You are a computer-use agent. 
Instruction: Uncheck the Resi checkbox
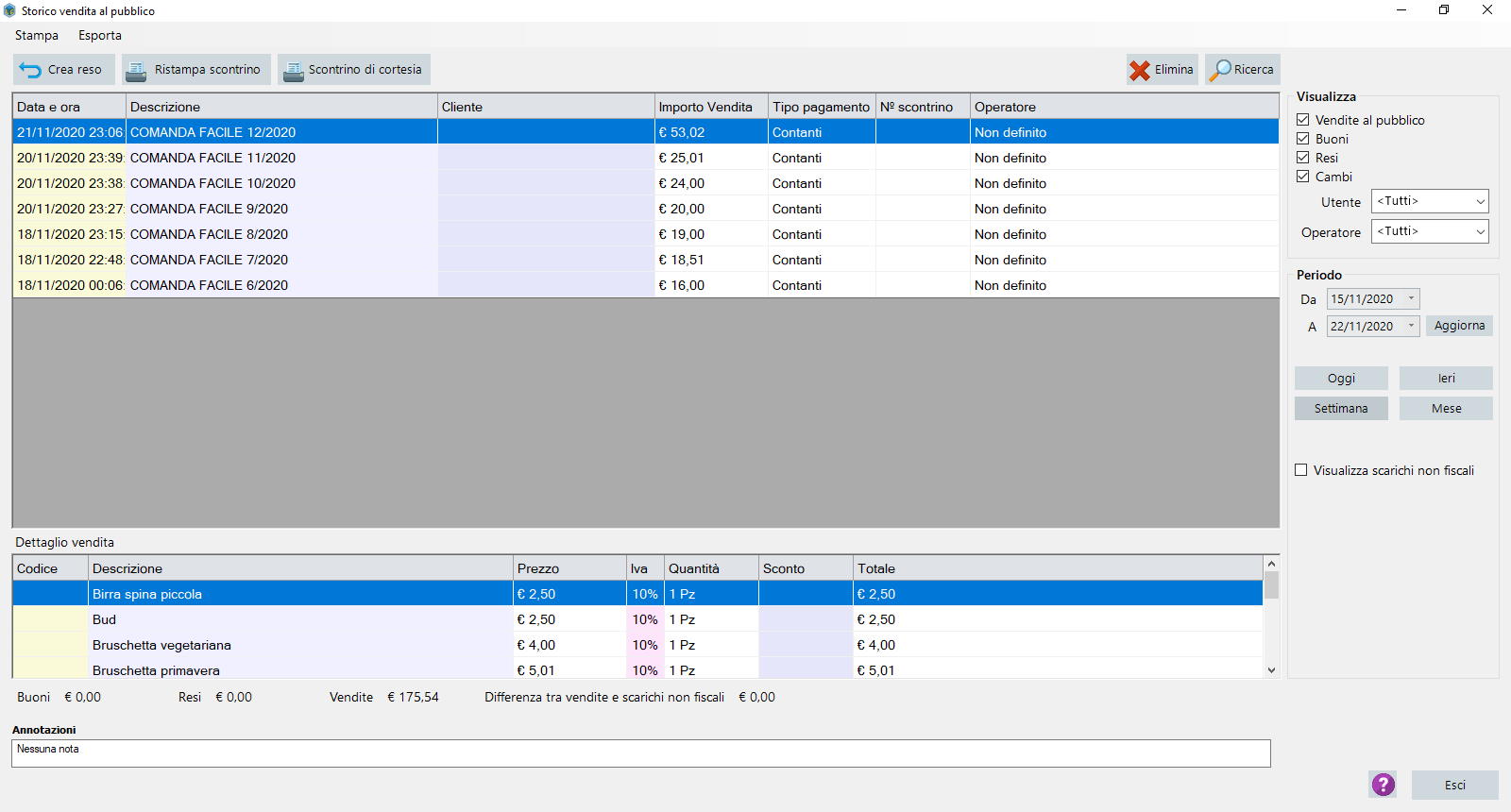[x=1303, y=158]
